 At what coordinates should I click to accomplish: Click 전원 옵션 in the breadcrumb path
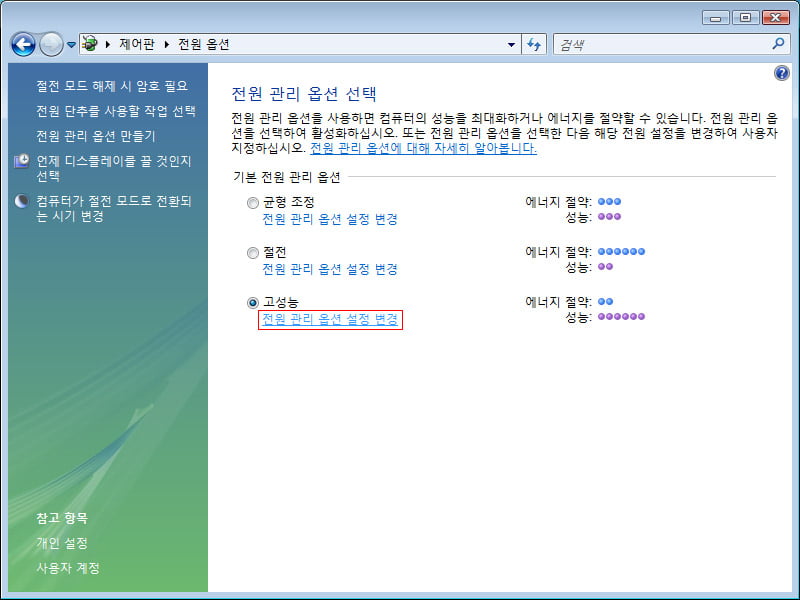coord(207,43)
